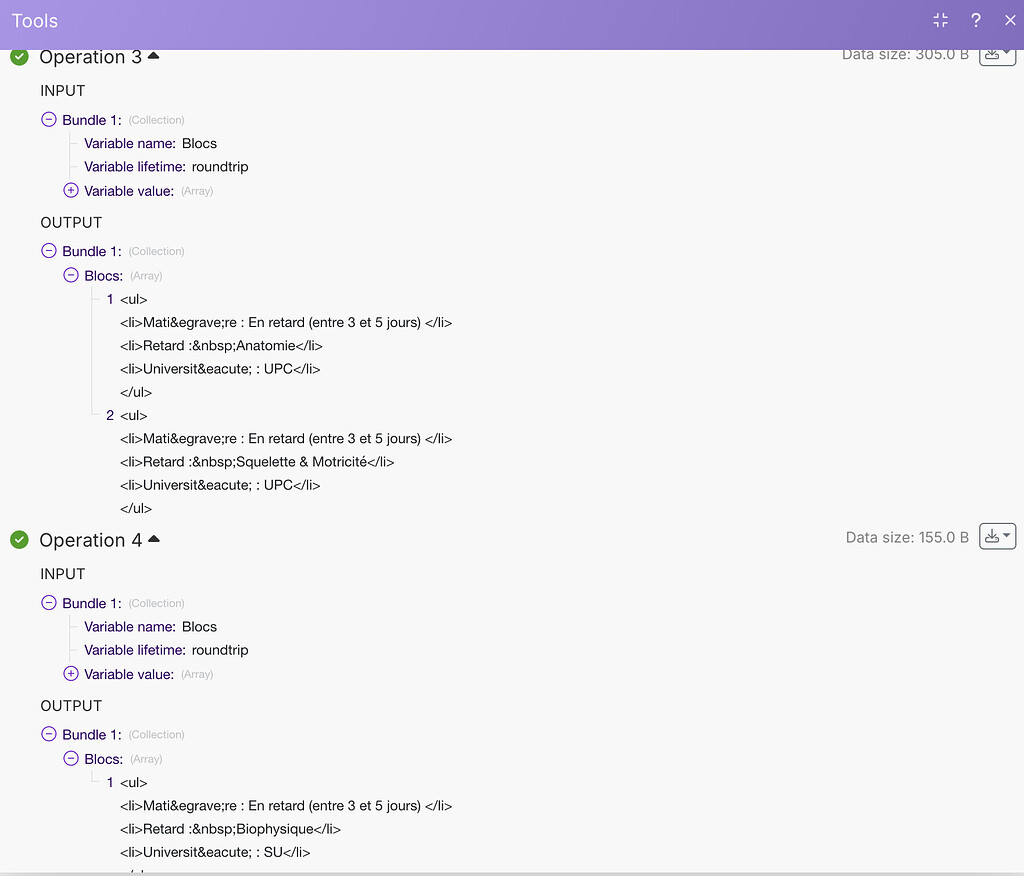Close the Tools panel with the X icon
The height and width of the screenshot is (876, 1024).
point(1010,20)
